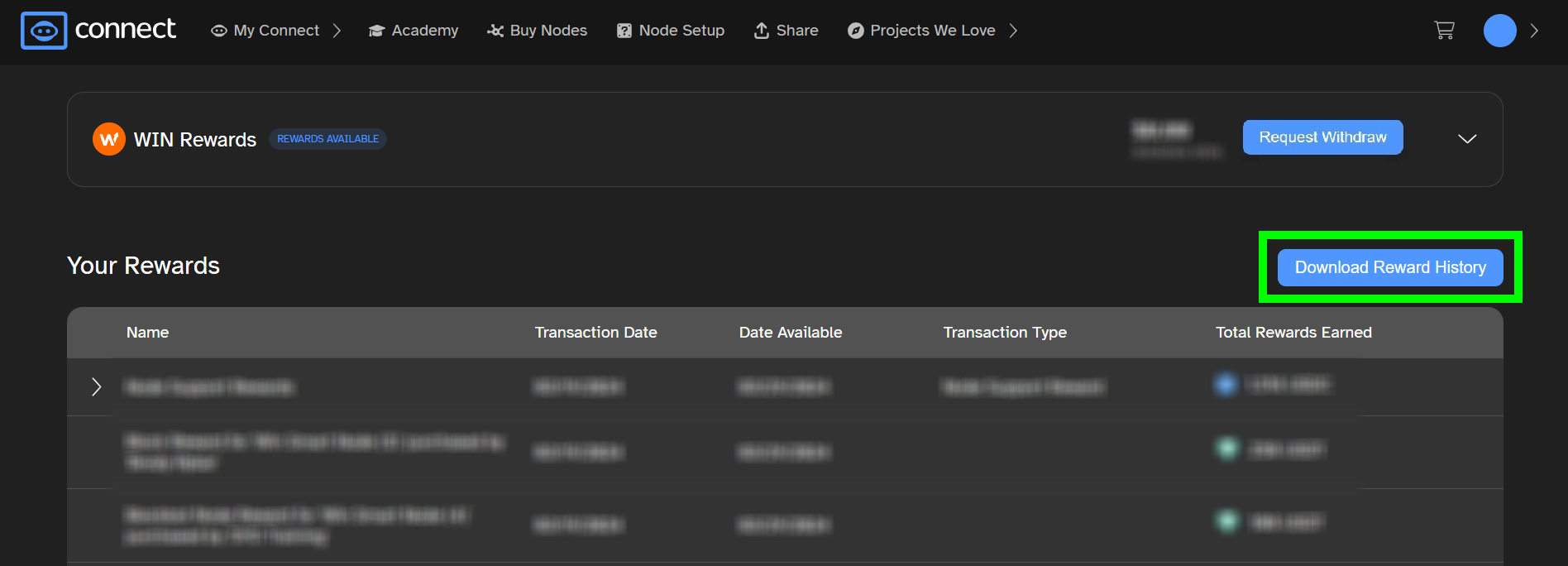Click the Date Available column header
The width and height of the screenshot is (1568, 566).
tap(791, 333)
